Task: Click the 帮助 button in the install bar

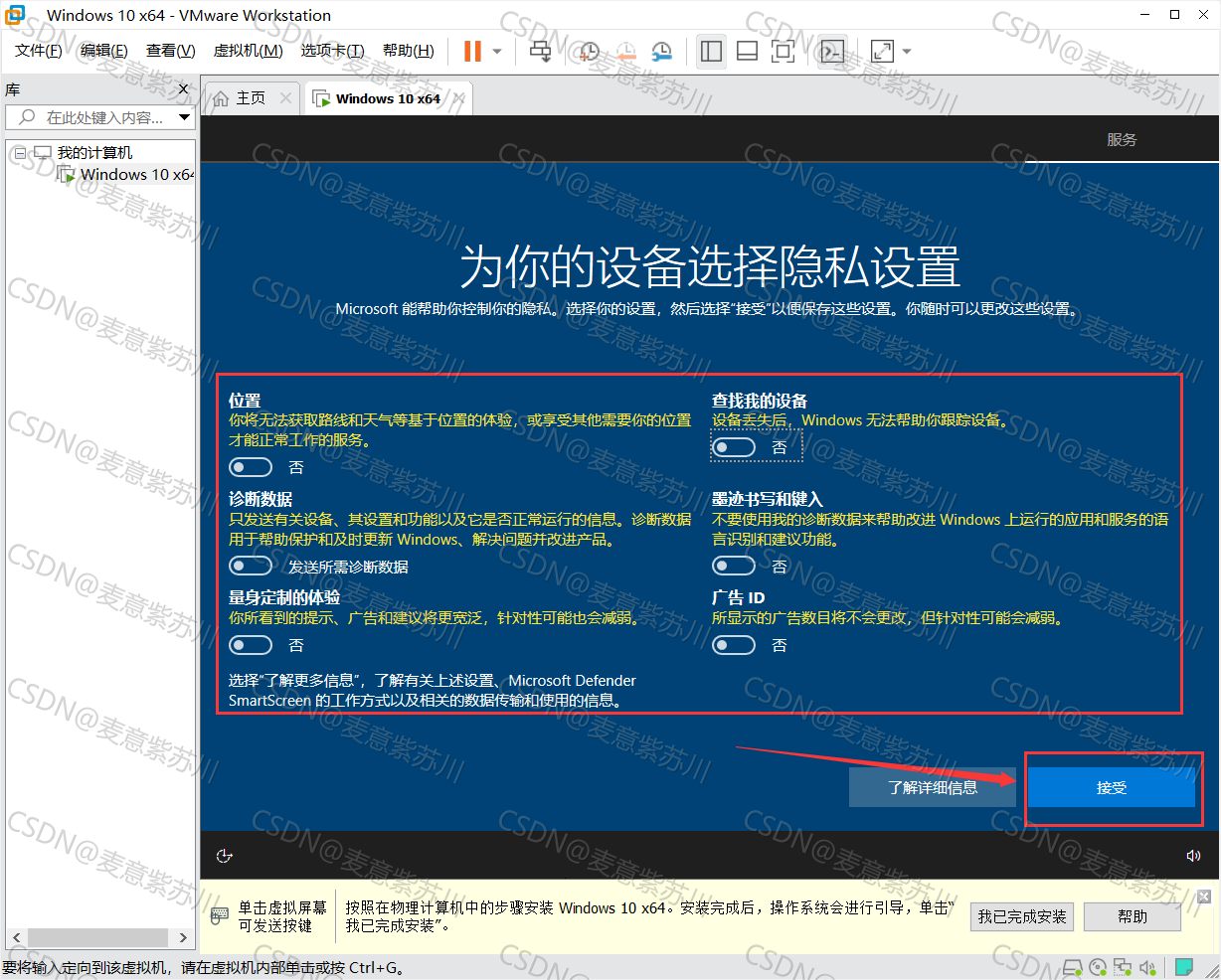Action: pyautogui.click(x=1133, y=916)
